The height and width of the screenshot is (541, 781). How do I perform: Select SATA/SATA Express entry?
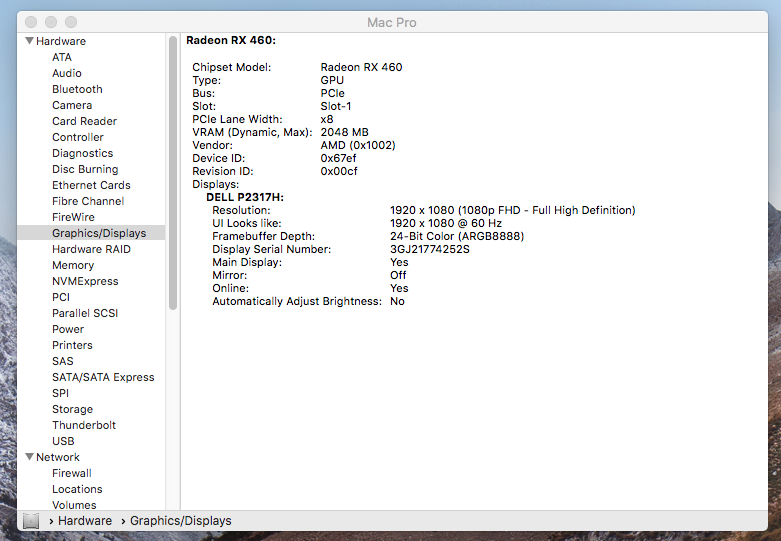[103, 377]
